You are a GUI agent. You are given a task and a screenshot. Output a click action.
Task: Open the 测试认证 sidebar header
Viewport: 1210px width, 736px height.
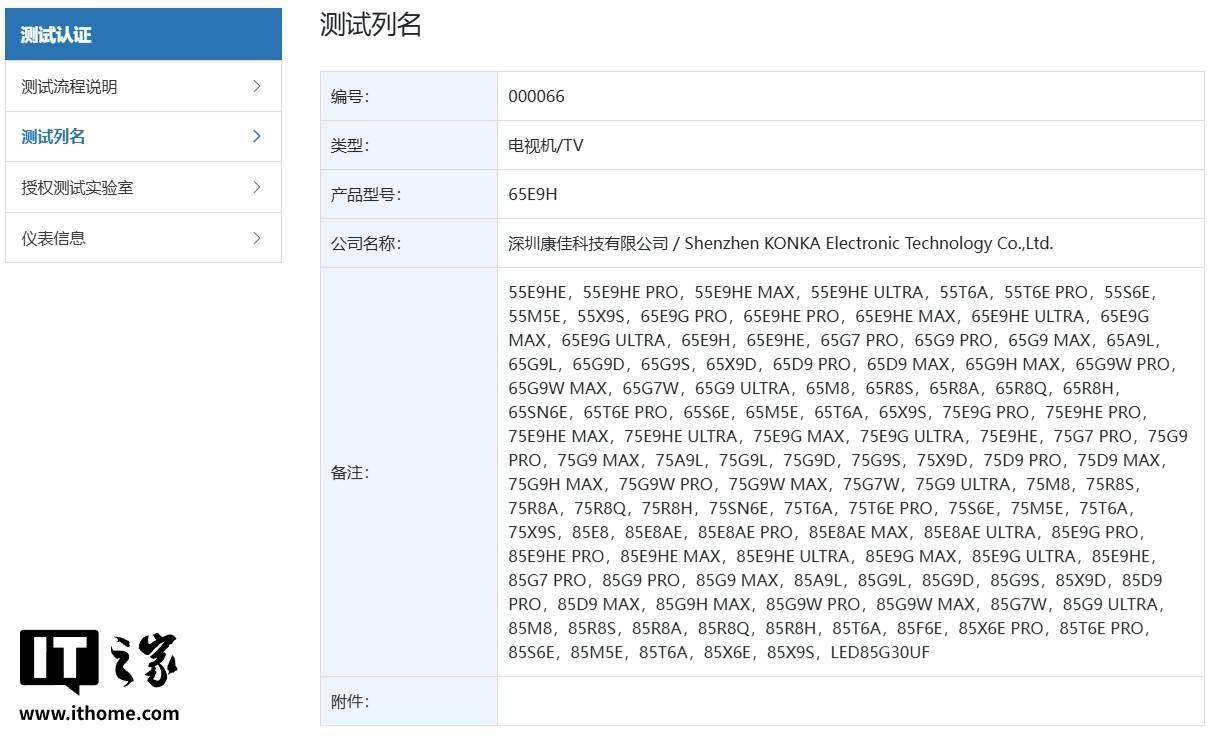click(x=143, y=34)
